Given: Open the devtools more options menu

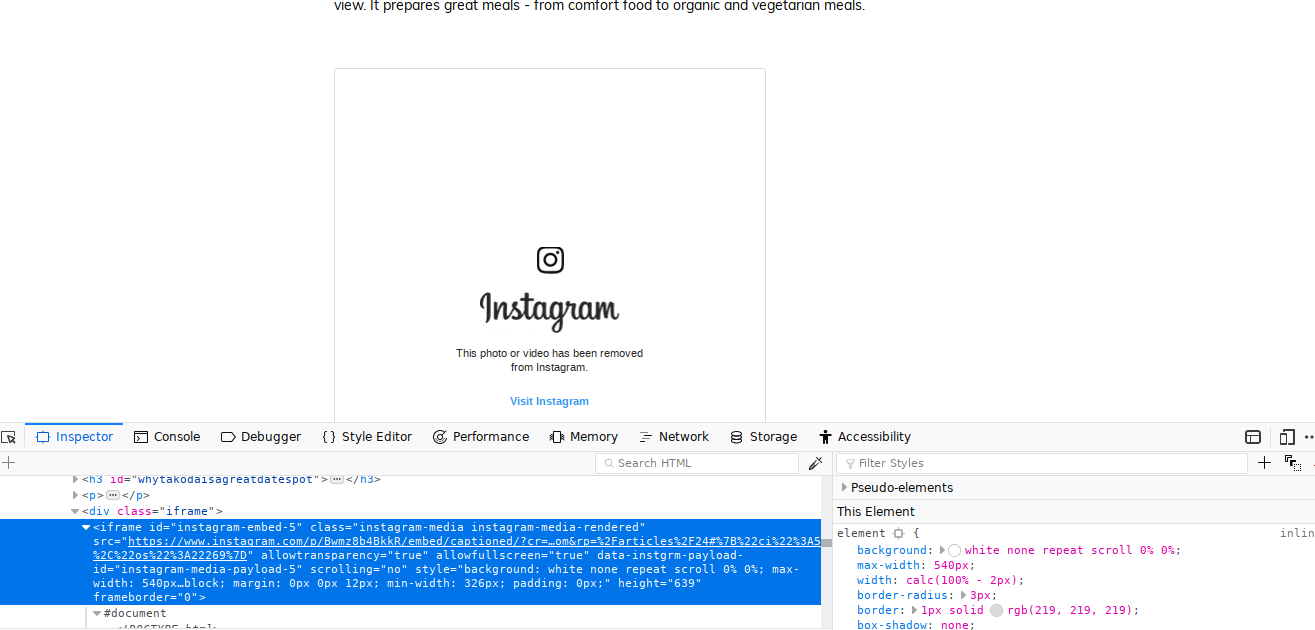Looking at the screenshot, I should [x=1309, y=437].
